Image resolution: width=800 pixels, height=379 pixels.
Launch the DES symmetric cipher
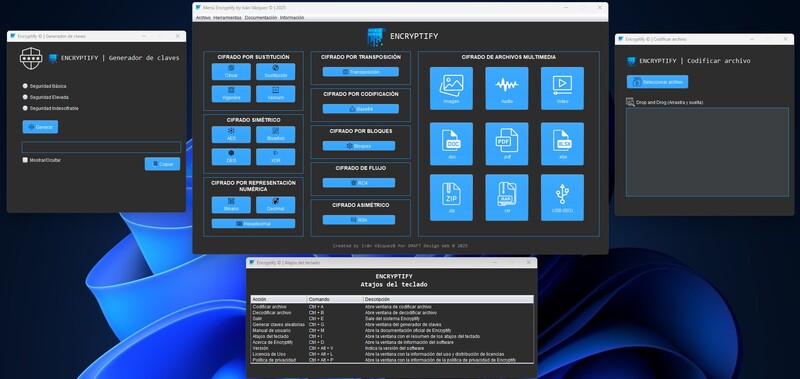pos(231,157)
